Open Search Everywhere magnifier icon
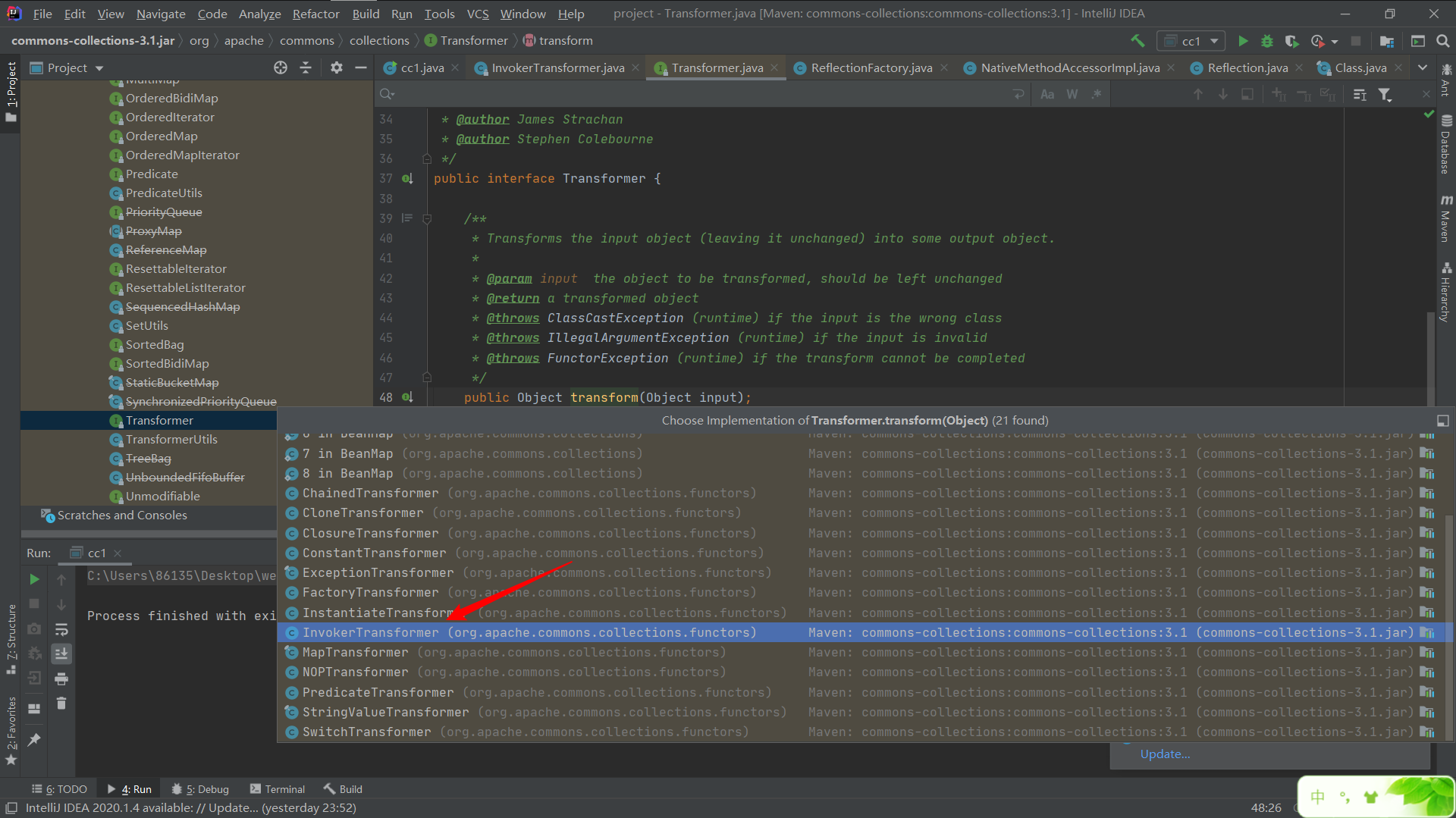Image resolution: width=1456 pixels, height=818 pixels. pos(1443,41)
